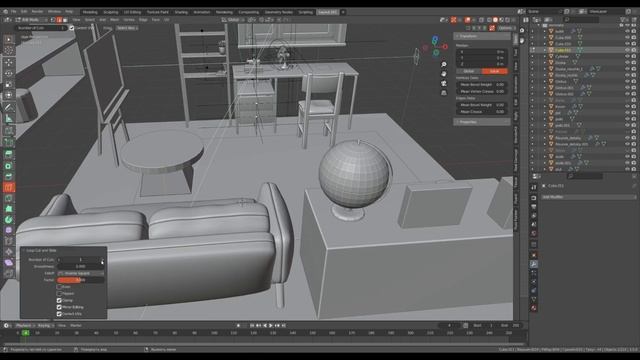The image size is (640, 360).
Task: Click the active orange Loop Cut tool
Action: pos(9,187)
